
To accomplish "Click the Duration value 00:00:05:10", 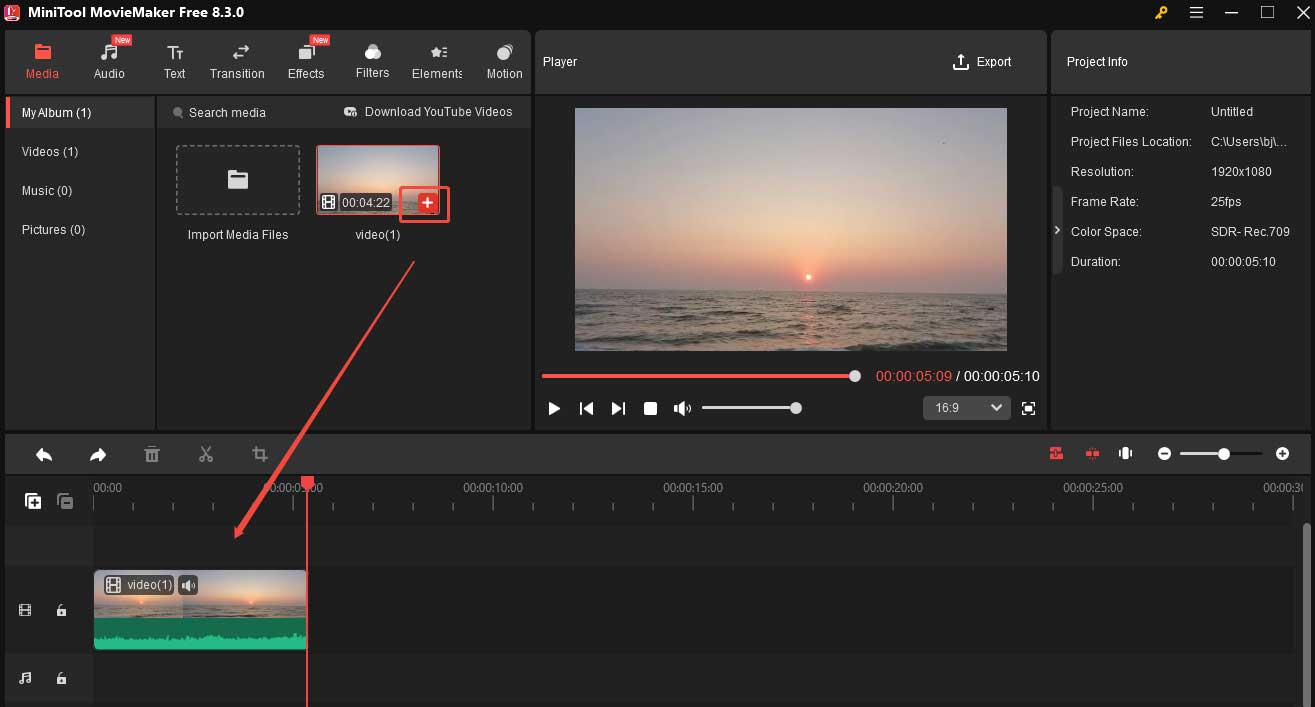I will tap(1244, 261).
